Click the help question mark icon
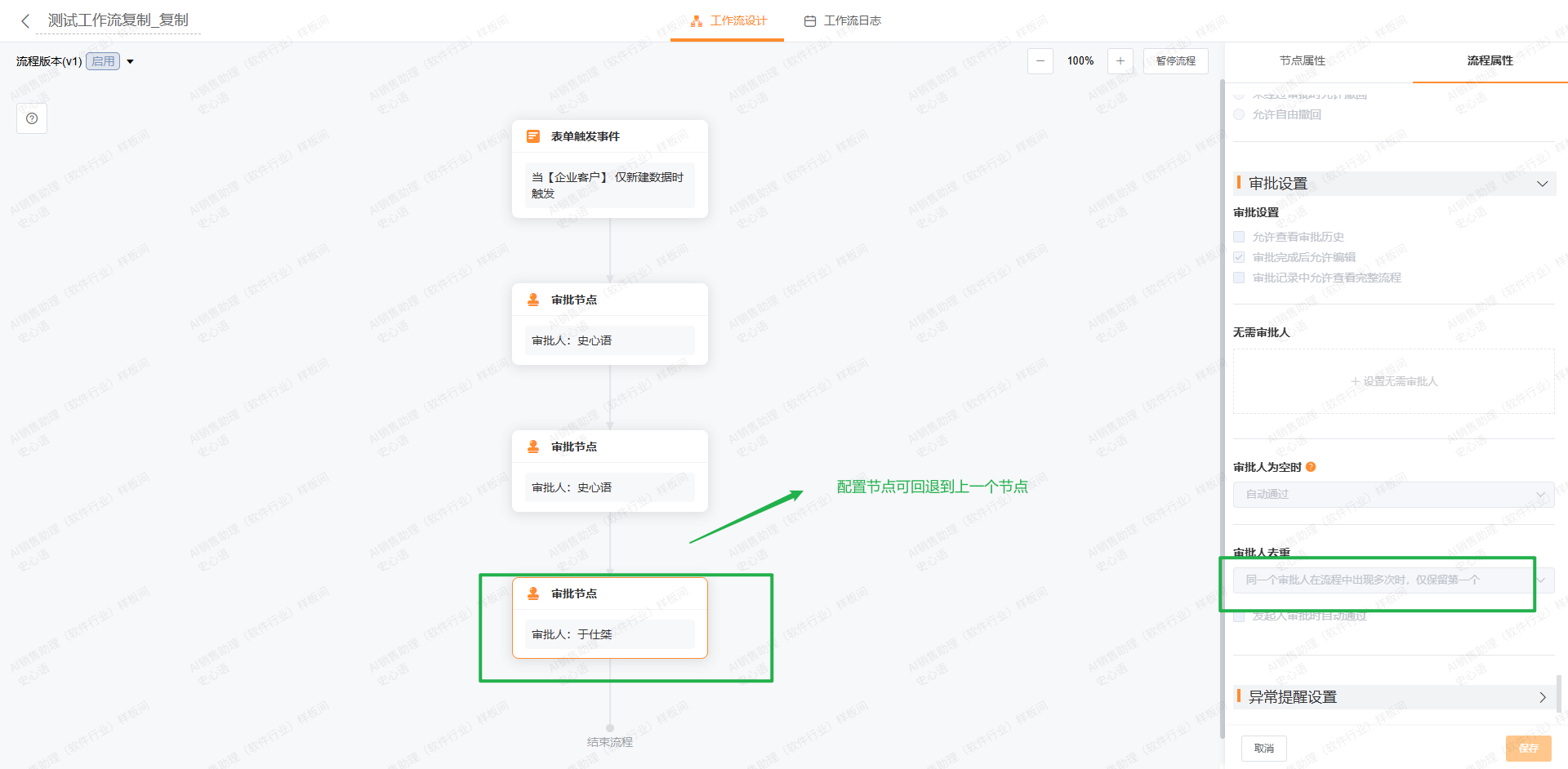The width and height of the screenshot is (1568, 769). (32, 118)
